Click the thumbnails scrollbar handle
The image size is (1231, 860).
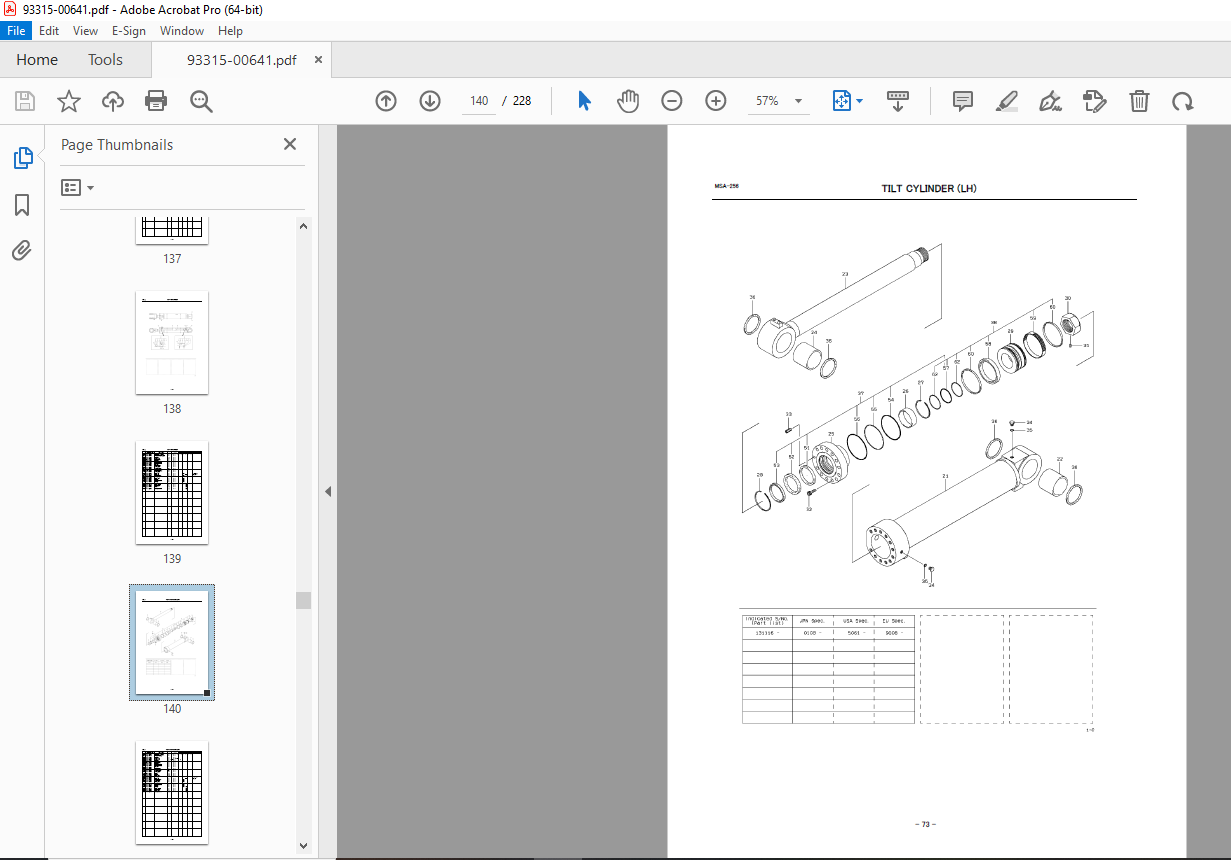coord(303,600)
